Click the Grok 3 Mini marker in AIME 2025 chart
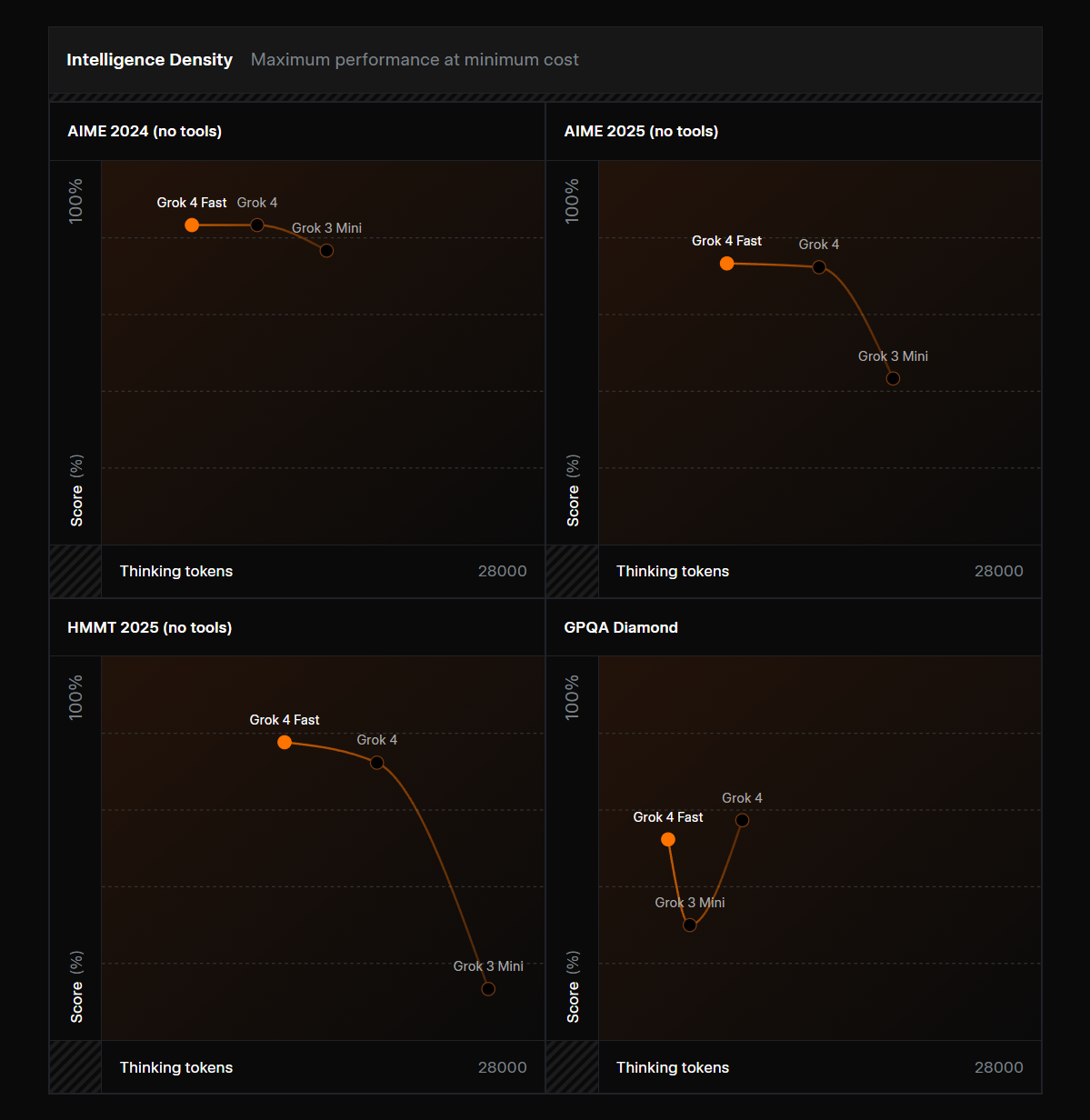 892,377
